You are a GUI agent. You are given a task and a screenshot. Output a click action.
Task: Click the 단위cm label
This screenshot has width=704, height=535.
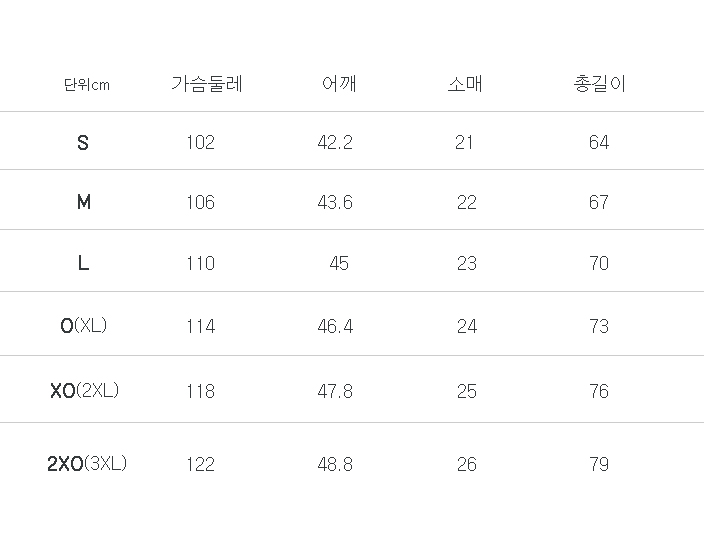pyautogui.click(x=86, y=85)
